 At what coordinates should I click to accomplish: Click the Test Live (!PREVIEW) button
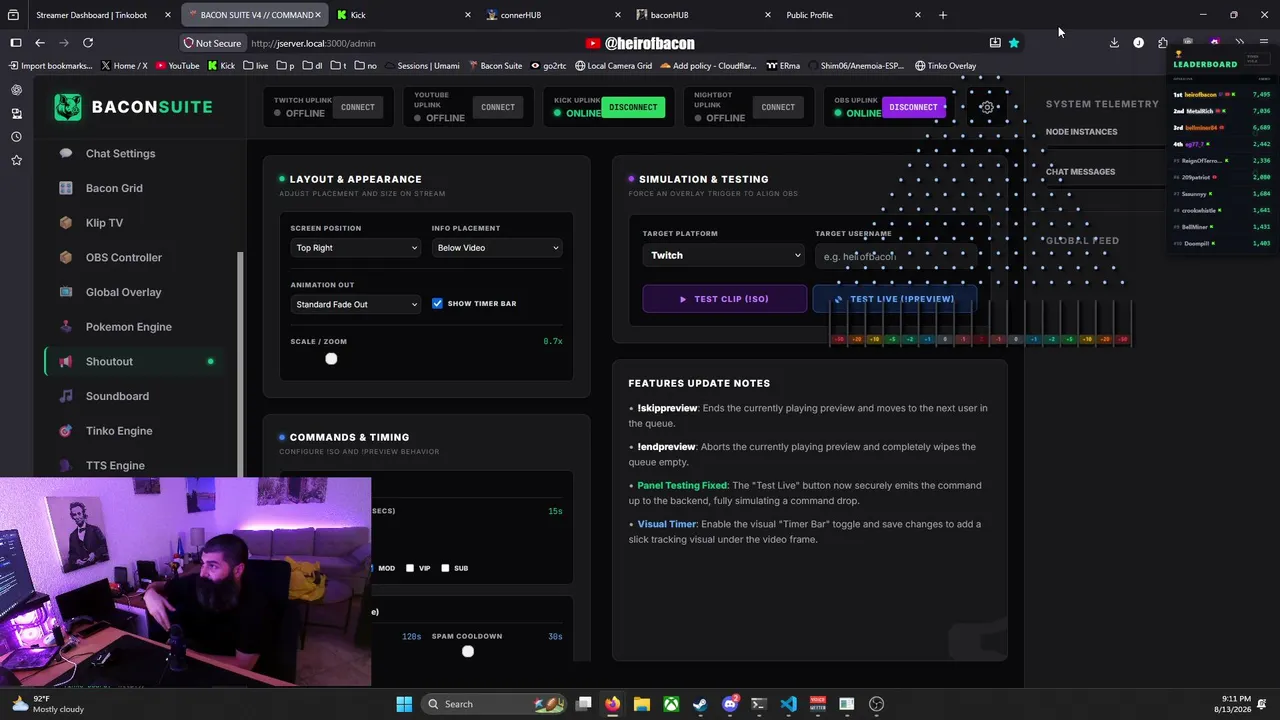[x=894, y=299]
